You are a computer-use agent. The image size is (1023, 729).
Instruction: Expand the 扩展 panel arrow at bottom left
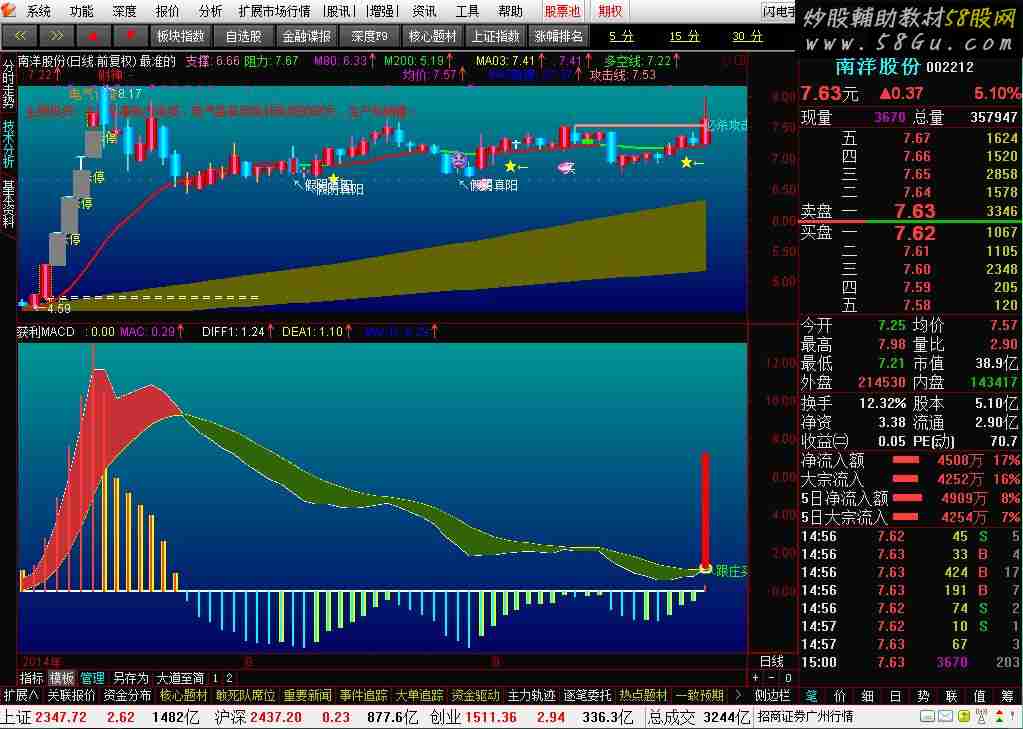click(x=21, y=696)
